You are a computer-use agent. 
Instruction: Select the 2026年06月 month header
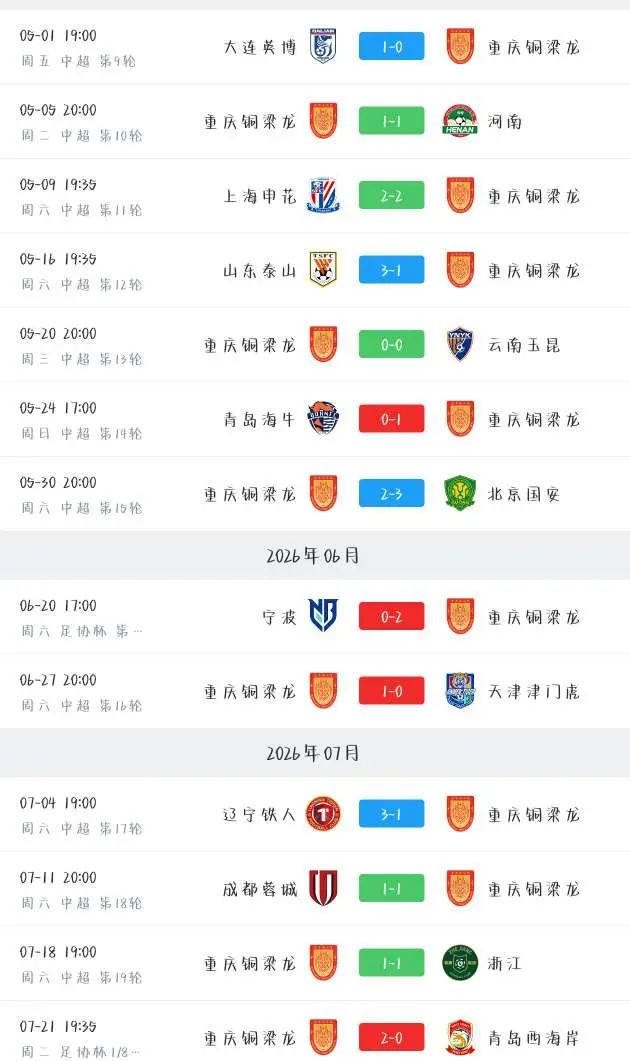point(313,556)
